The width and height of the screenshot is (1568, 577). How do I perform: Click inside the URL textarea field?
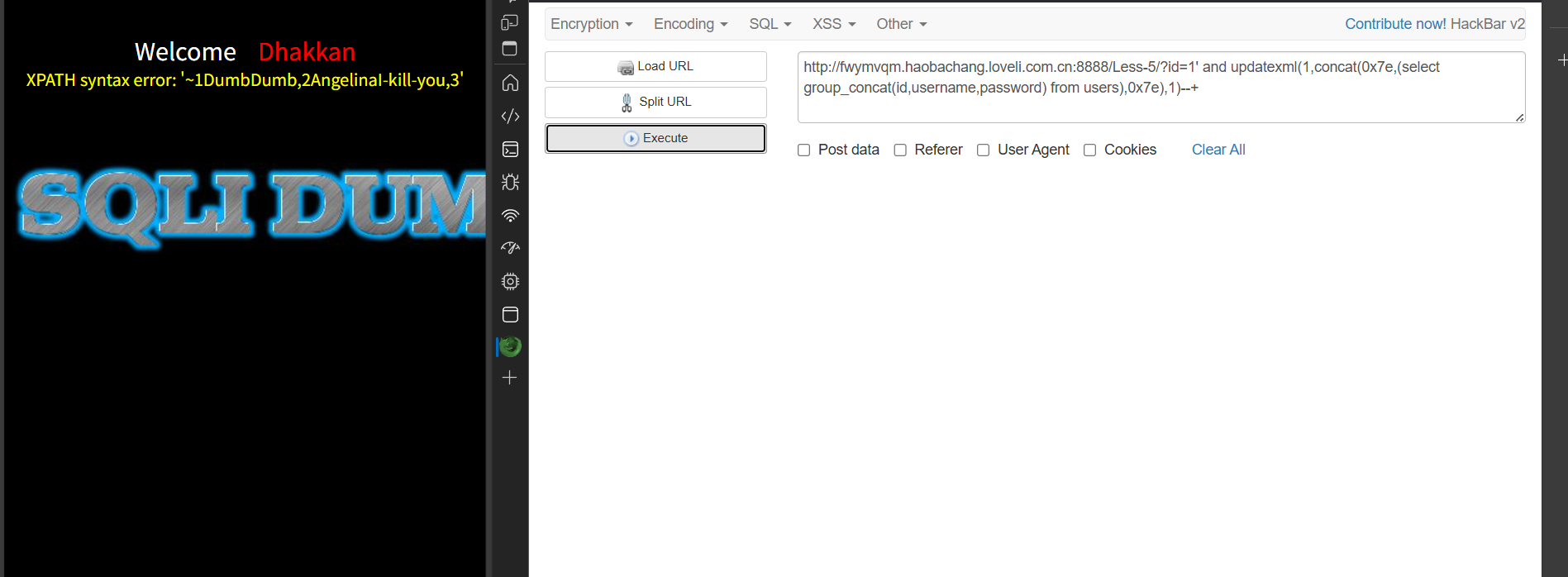click(1161, 87)
